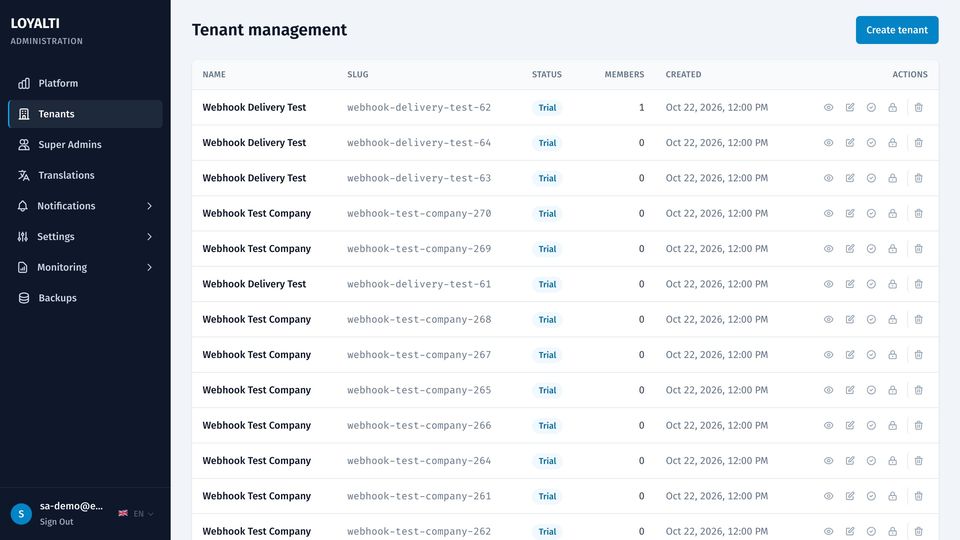This screenshot has width=960, height=540.
Task: Click Trial badge for webhook-delivery-test-62
Action: click(547, 108)
